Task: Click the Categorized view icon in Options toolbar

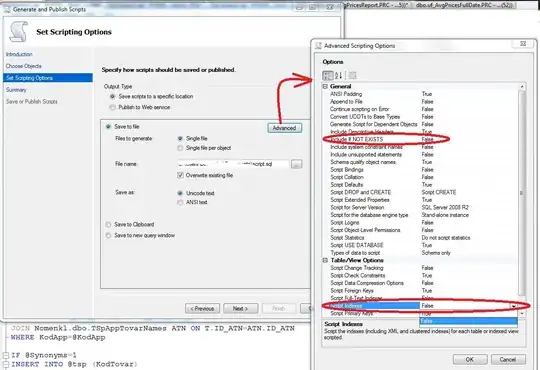Action: 328,75
